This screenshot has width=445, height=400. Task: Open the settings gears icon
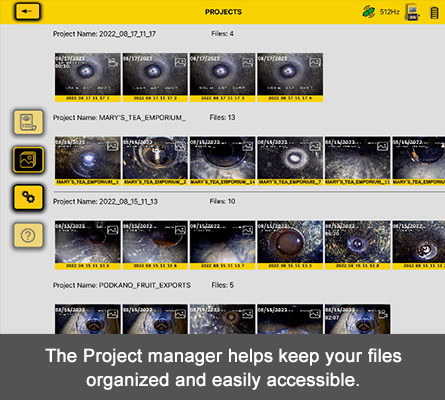(x=28, y=198)
